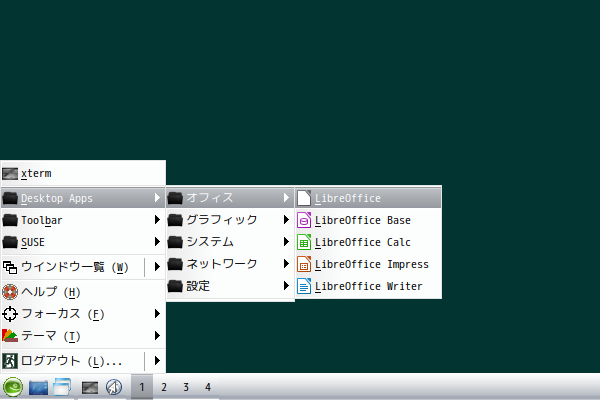Click the window list icon in taskbar
The image size is (600, 400).
62,387
